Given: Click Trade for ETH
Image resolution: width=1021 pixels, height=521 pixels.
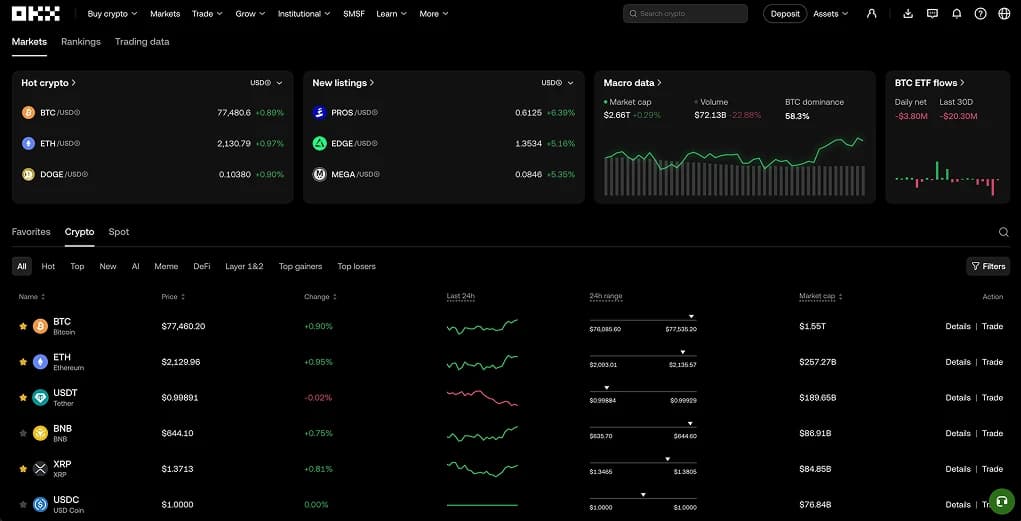Looking at the screenshot, I should (992, 362).
